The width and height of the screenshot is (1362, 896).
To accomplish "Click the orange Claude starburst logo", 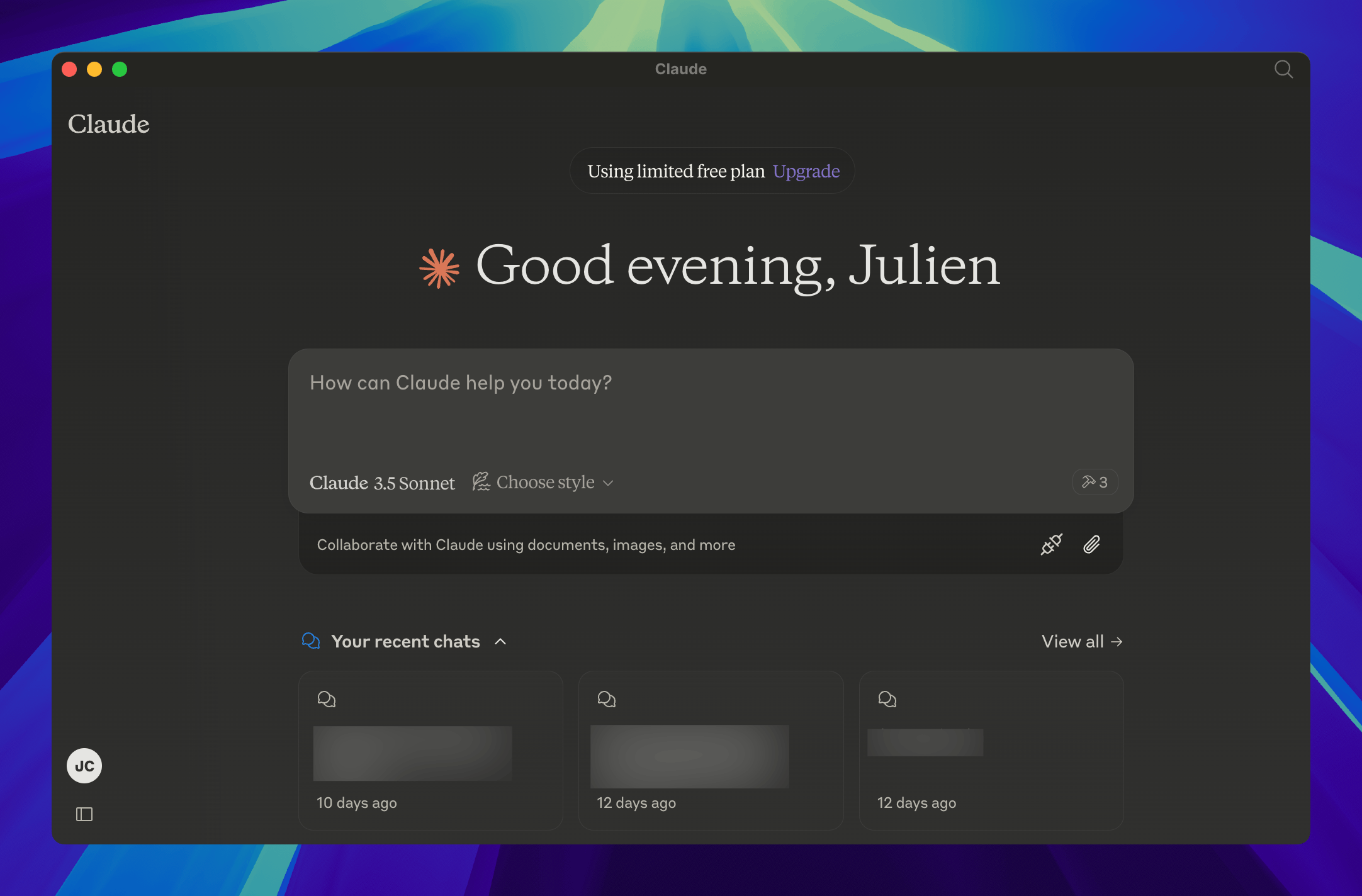I will pos(439,267).
